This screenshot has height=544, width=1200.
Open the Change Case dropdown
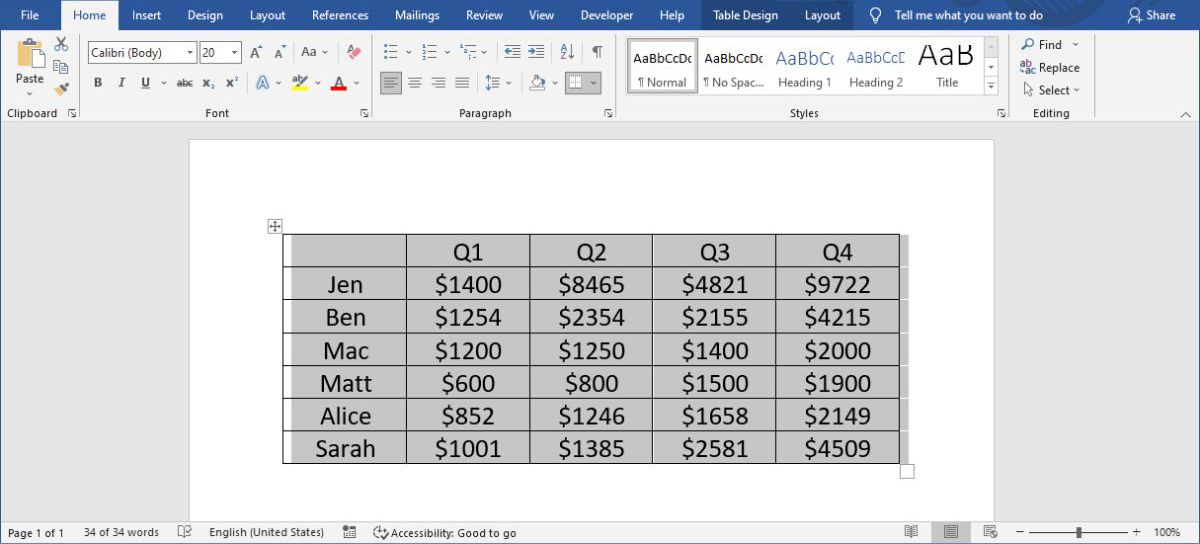(x=315, y=52)
